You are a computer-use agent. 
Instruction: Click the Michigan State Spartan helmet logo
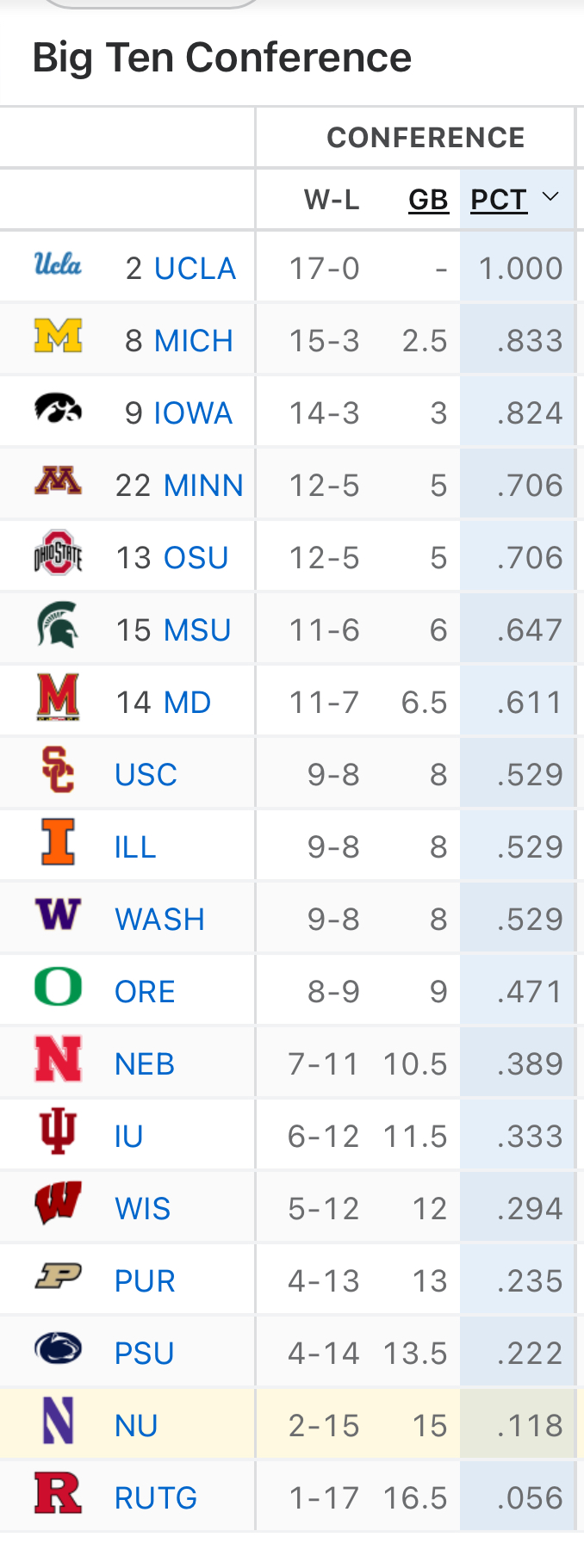(58, 625)
